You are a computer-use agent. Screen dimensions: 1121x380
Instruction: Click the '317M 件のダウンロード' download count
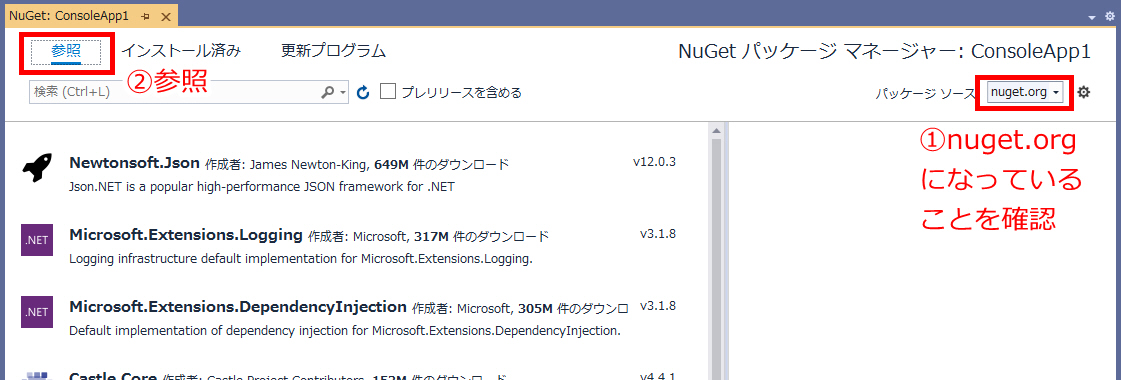[481, 236]
